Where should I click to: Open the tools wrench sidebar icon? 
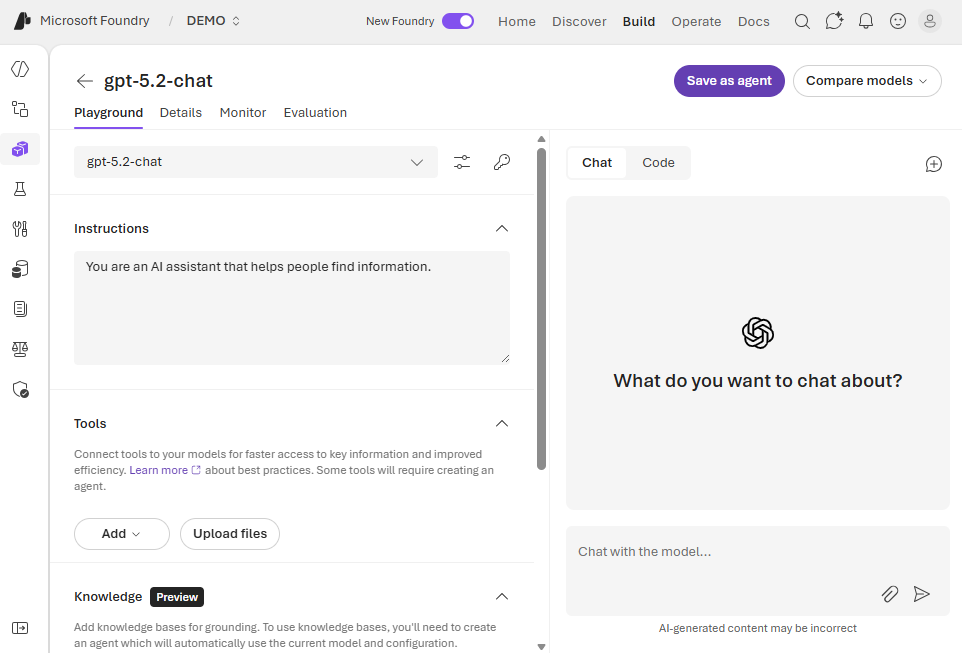20,229
